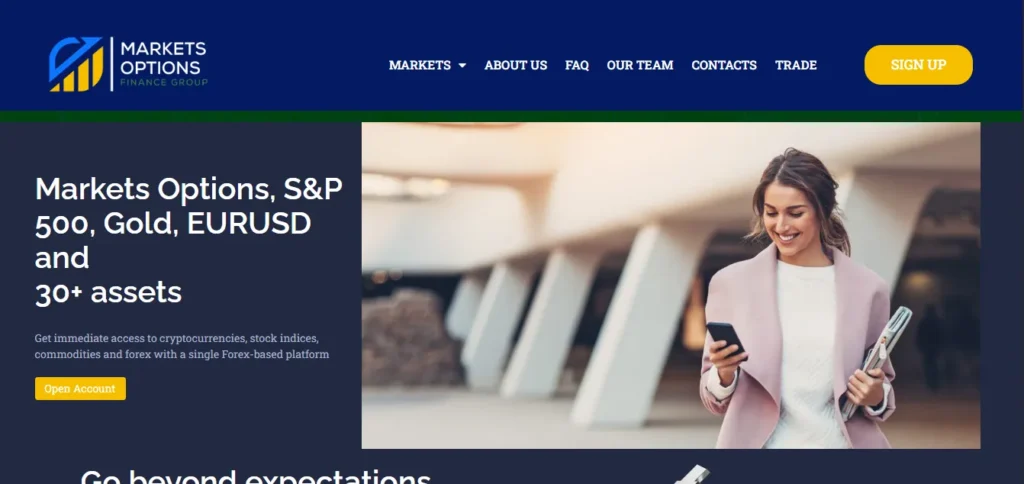
Task: Expand the Markets dropdown arrow
Action: click(x=462, y=65)
